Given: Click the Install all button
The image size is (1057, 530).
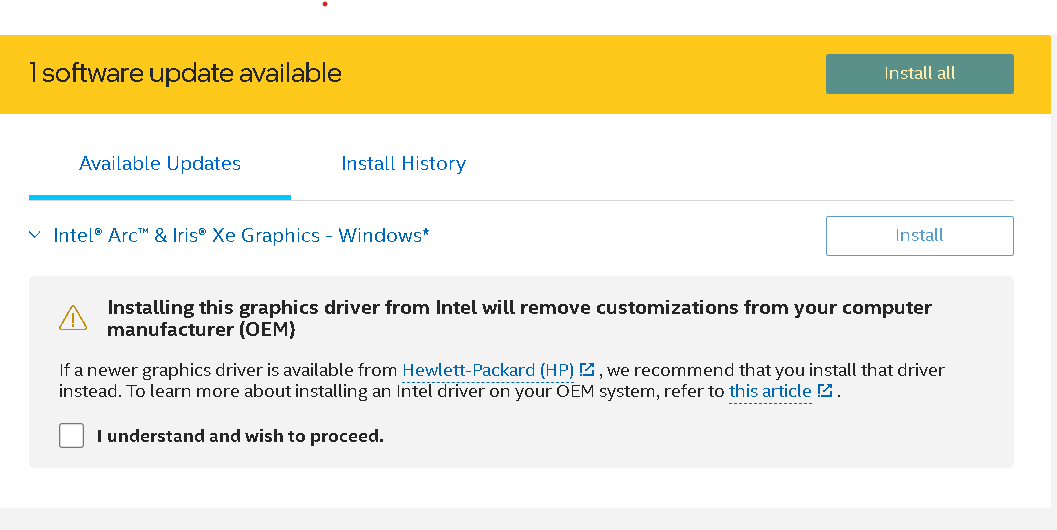Looking at the screenshot, I should [919, 74].
